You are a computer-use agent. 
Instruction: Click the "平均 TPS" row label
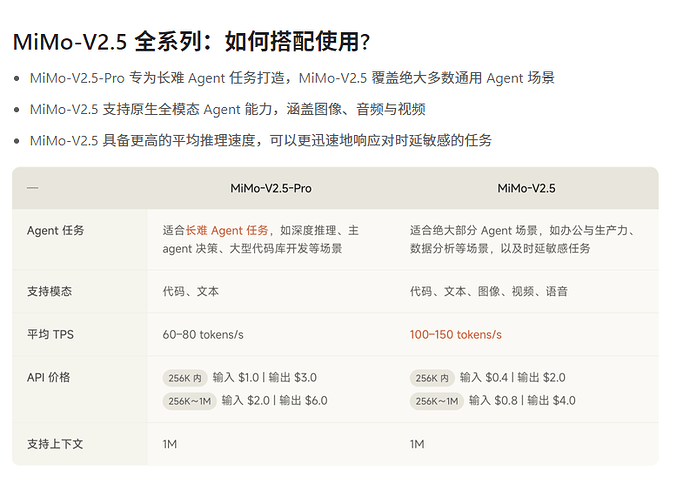point(50,334)
